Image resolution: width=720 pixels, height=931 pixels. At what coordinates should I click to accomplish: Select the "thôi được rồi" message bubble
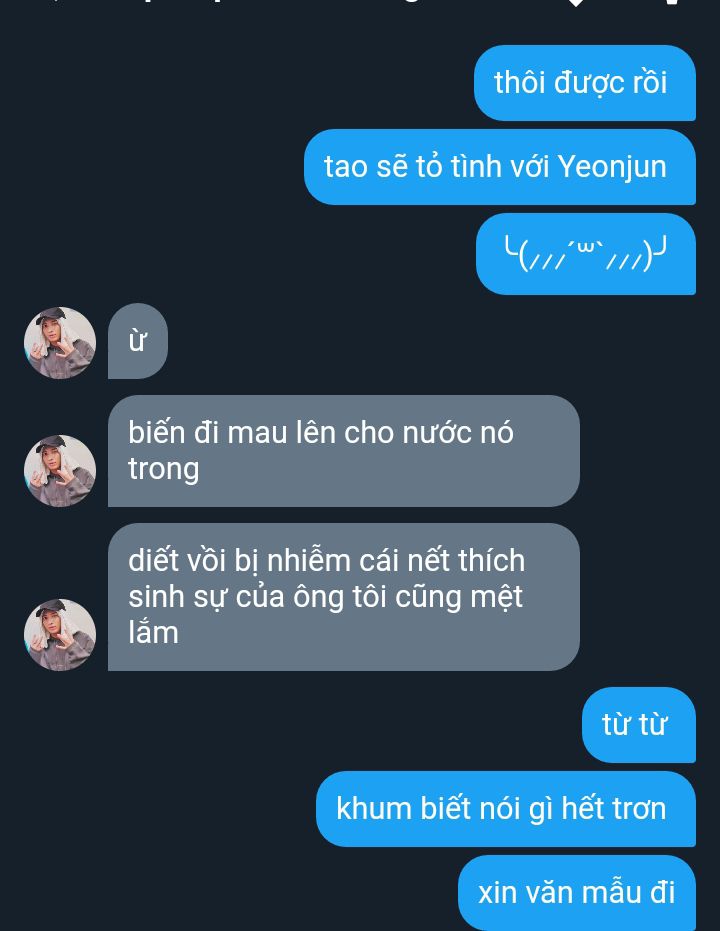[x=585, y=83]
